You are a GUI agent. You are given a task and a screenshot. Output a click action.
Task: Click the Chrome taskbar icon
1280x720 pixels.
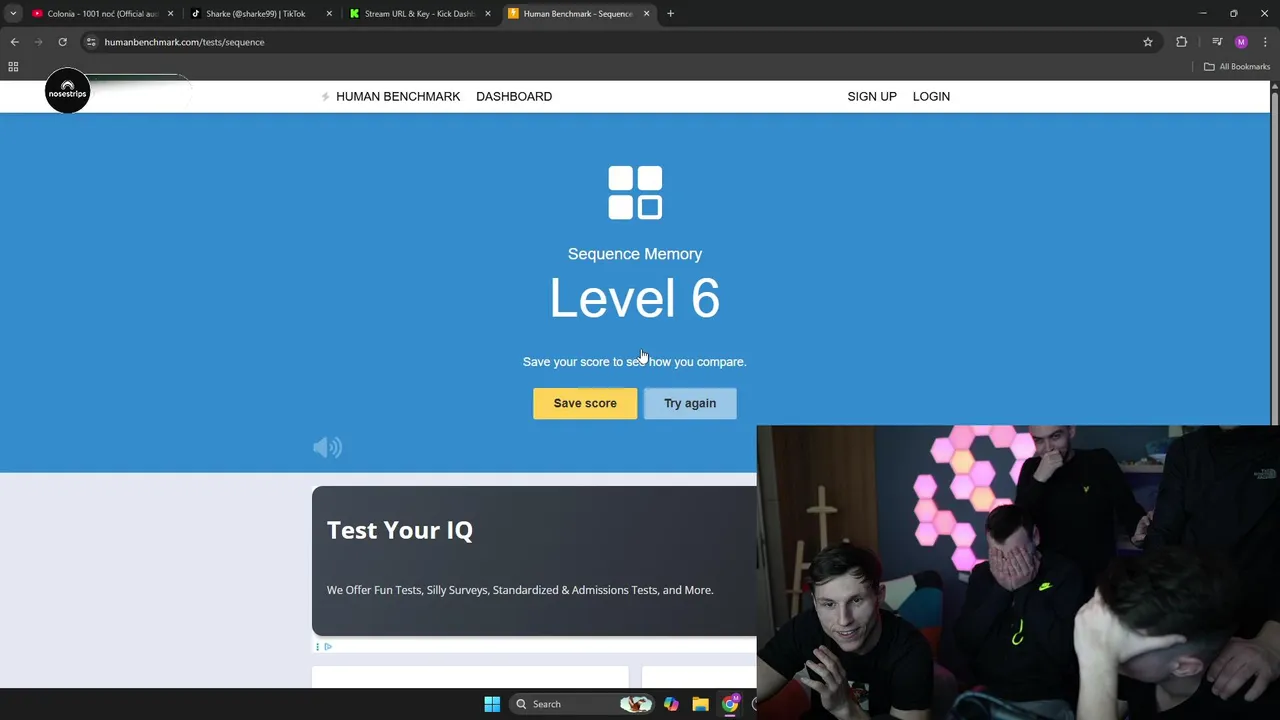click(x=730, y=704)
